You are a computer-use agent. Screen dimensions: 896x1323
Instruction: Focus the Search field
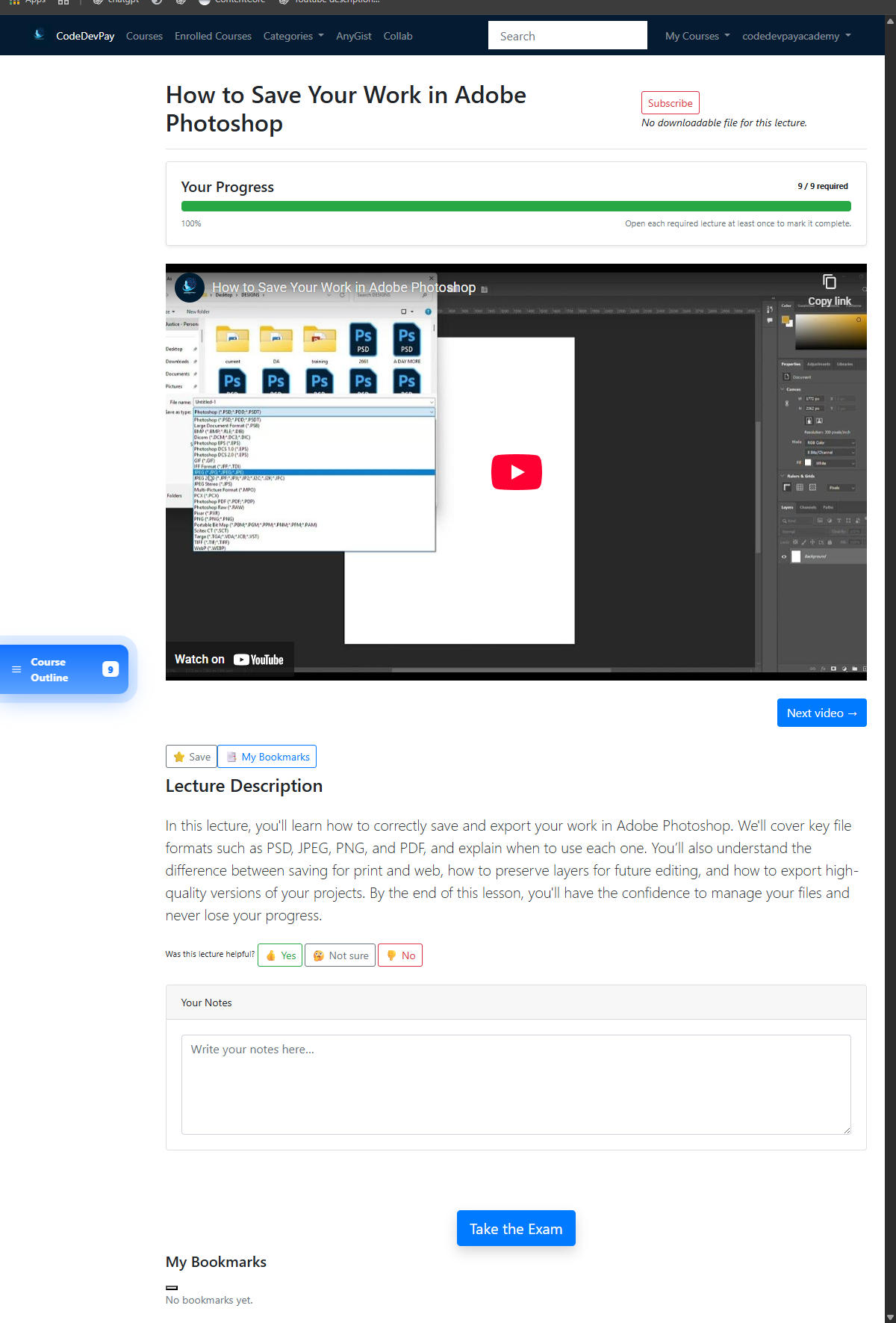click(x=567, y=35)
